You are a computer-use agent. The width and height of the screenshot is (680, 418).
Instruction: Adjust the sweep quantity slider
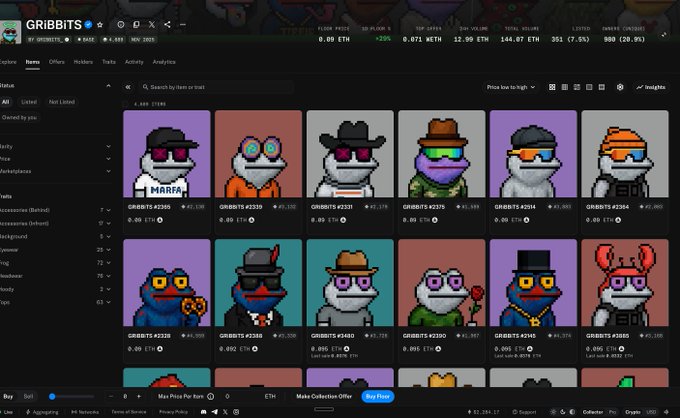pyautogui.click(x=72, y=396)
